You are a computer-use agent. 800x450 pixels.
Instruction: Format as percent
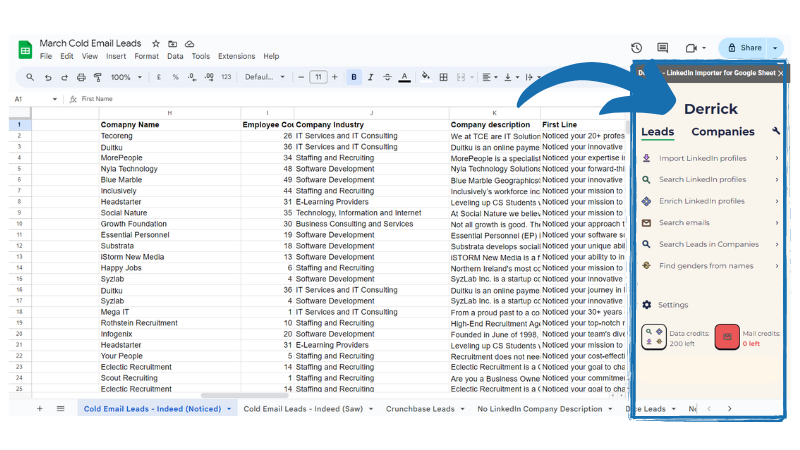(176, 78)
